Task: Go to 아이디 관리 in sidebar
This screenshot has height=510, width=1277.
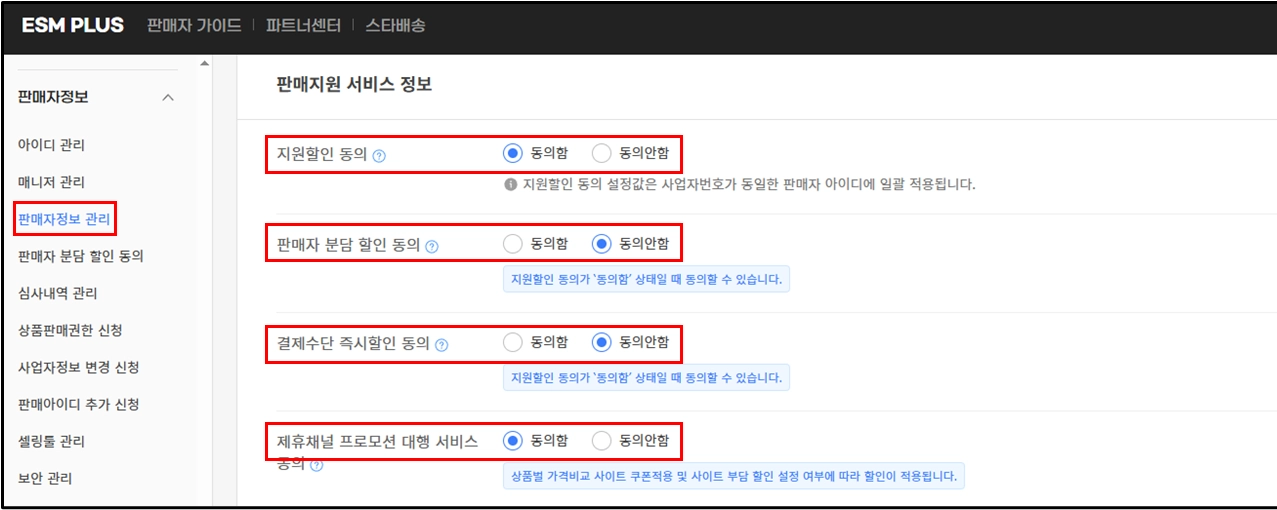Action: click(x=51, y=145)
